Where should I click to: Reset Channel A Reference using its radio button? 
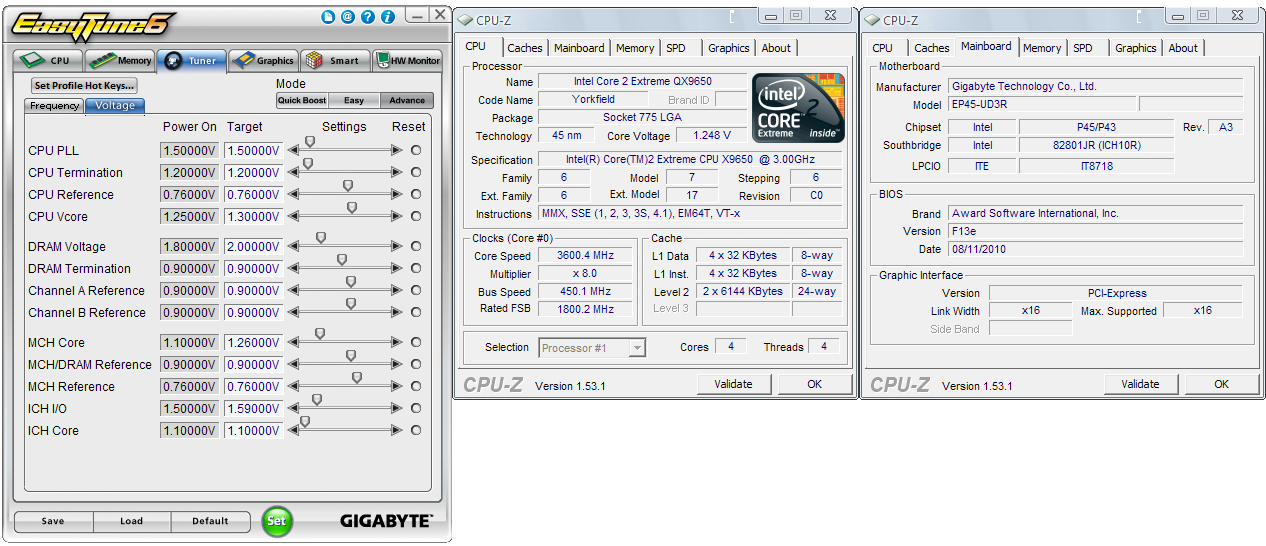(x=416, y=290)
